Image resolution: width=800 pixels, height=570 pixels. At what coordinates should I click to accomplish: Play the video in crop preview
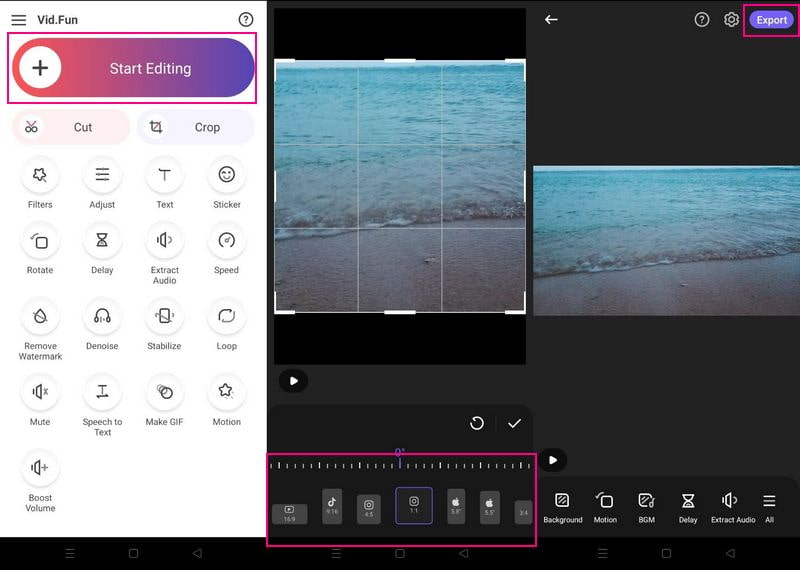pyautogui.click(x=293, y=380)
